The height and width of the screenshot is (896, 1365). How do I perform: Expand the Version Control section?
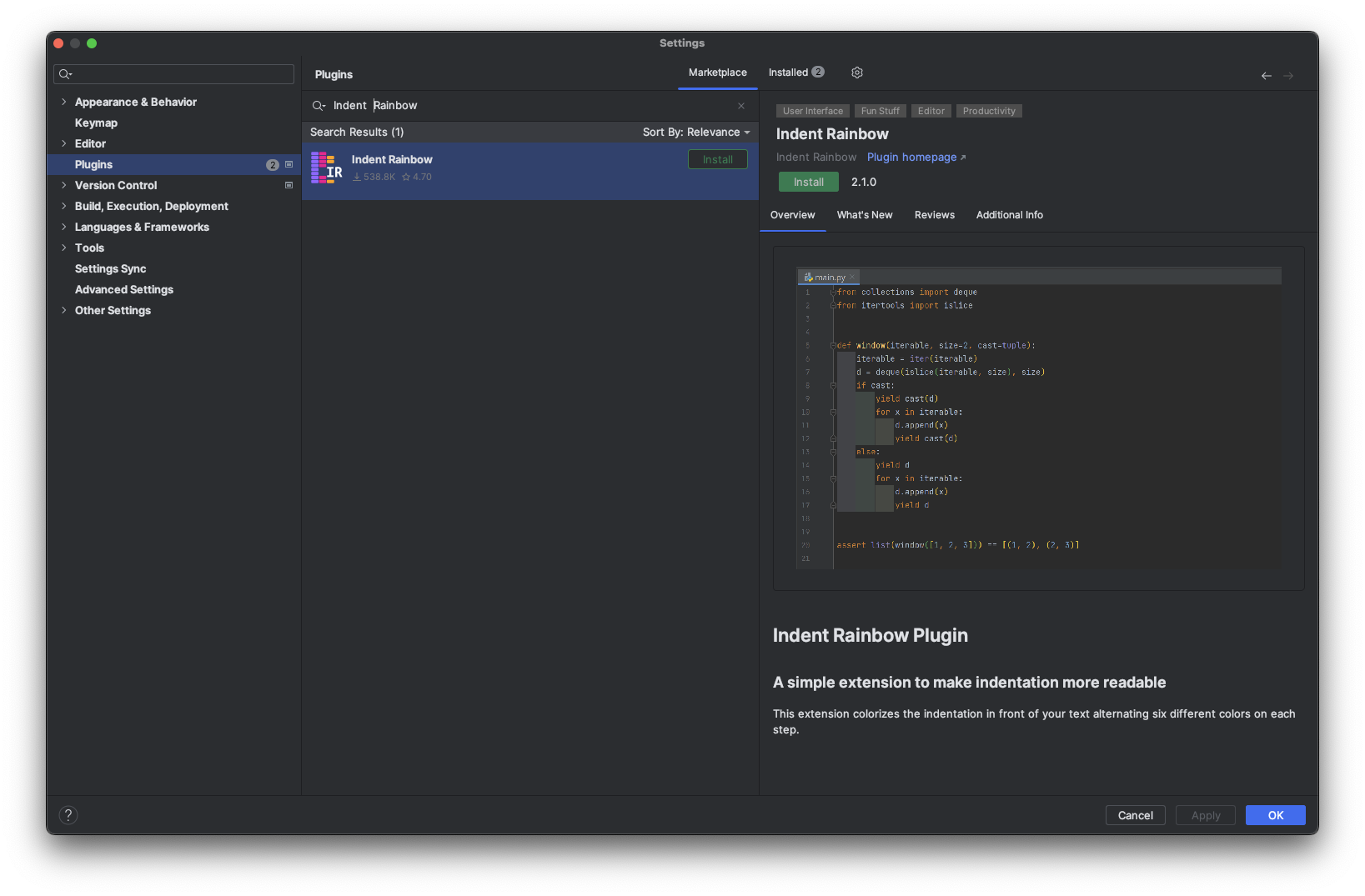[64, 185]
